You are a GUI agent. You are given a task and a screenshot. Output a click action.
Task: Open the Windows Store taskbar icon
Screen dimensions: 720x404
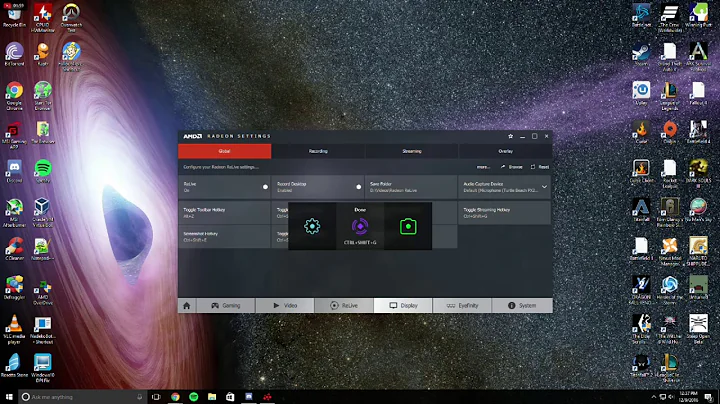(230, 397)
